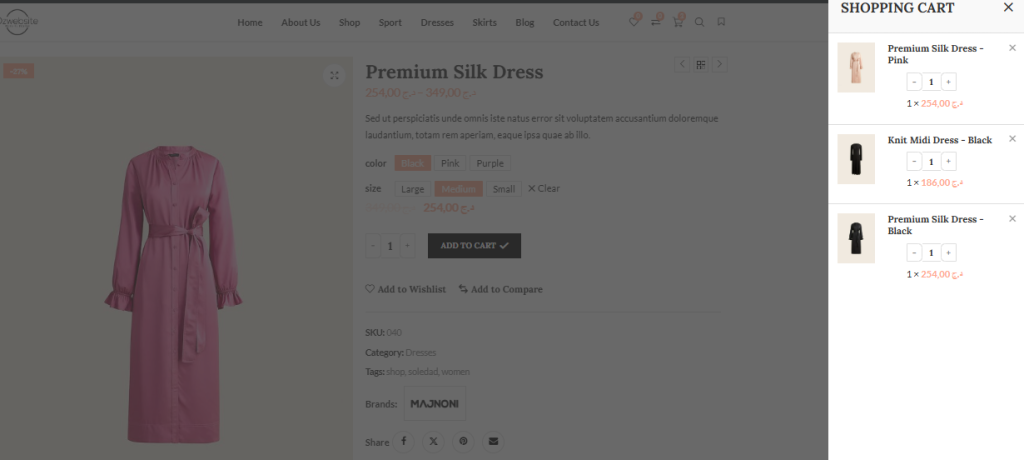Increase quantity of Knit Midi Dress in cart
This screenshot has width=1024, height=460.
[949, 162]
